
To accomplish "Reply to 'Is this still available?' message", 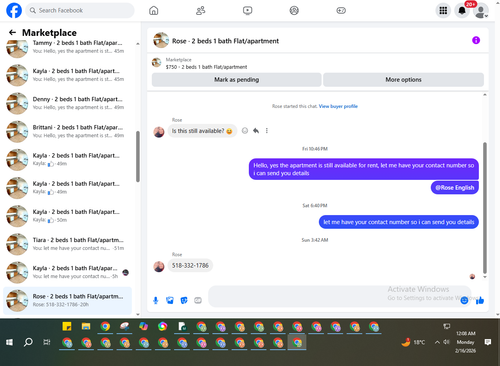I will click(x=256, y=131).
